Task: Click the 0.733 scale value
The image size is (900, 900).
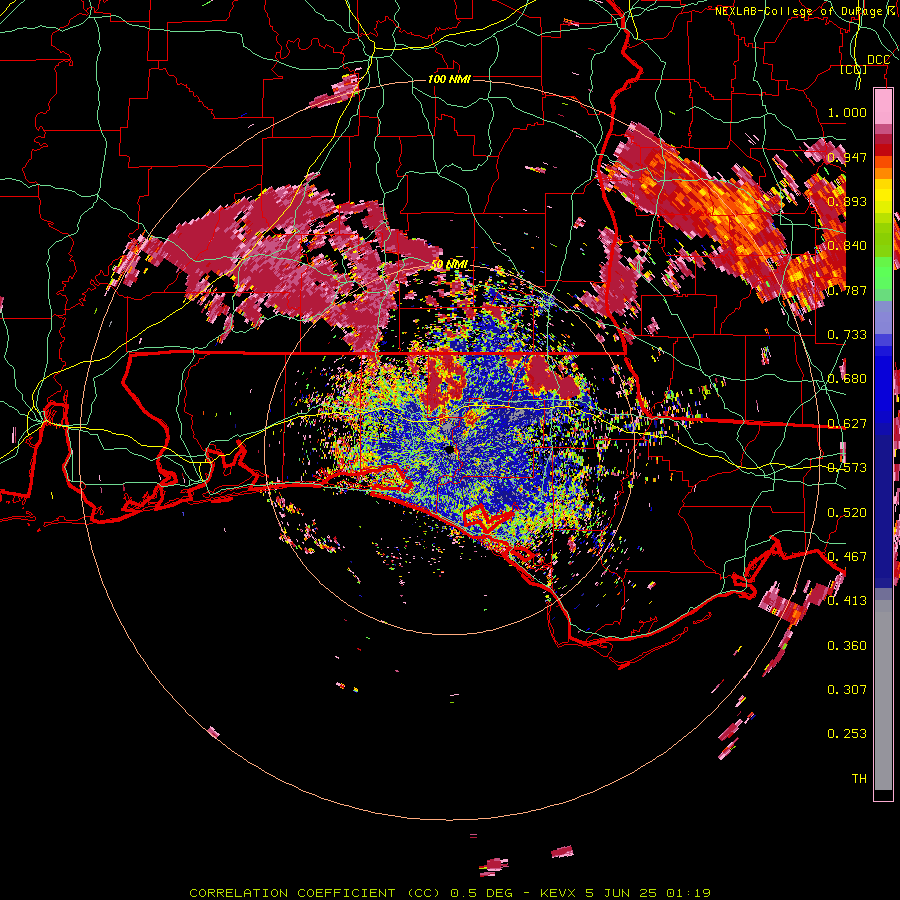Action: click(x=847, y=335)
